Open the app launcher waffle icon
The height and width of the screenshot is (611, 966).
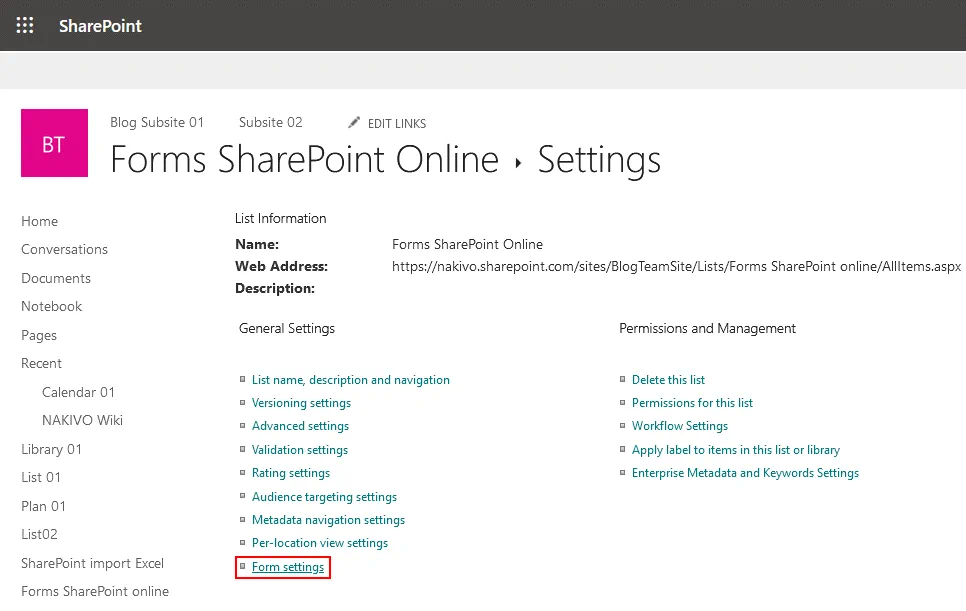point(25,26)
